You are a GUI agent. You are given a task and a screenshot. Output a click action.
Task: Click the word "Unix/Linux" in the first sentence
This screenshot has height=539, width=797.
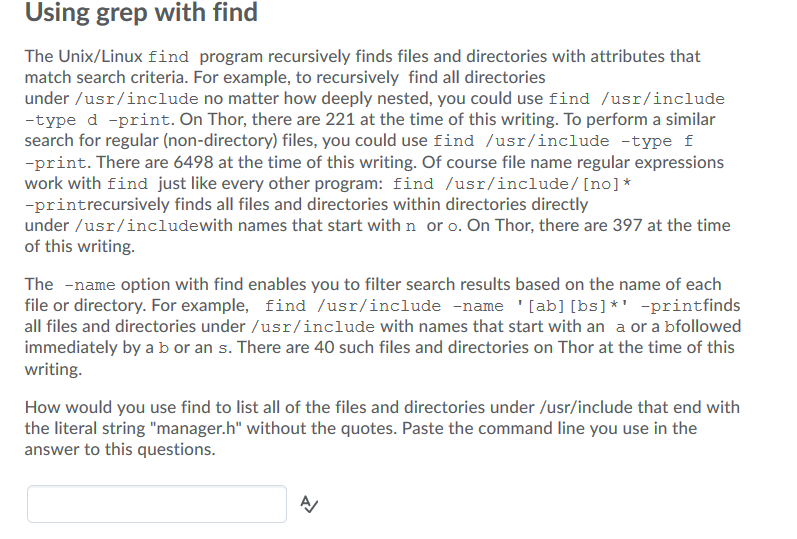click(x=101, y=56)
